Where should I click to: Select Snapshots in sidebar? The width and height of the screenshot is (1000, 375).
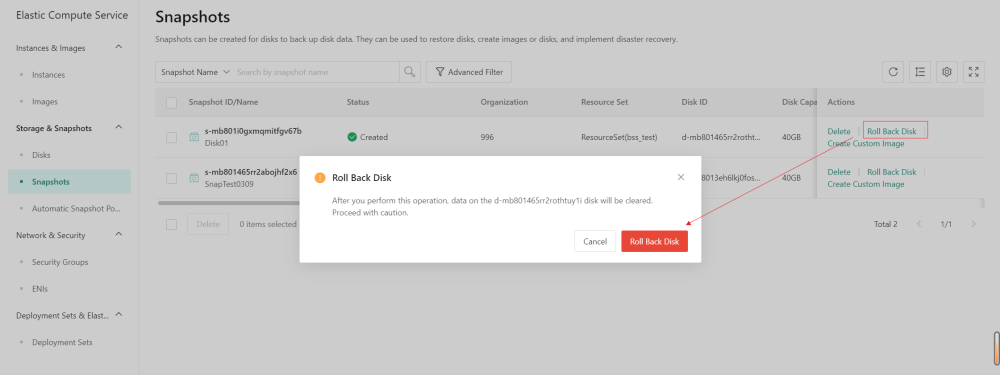click(70, 182)
